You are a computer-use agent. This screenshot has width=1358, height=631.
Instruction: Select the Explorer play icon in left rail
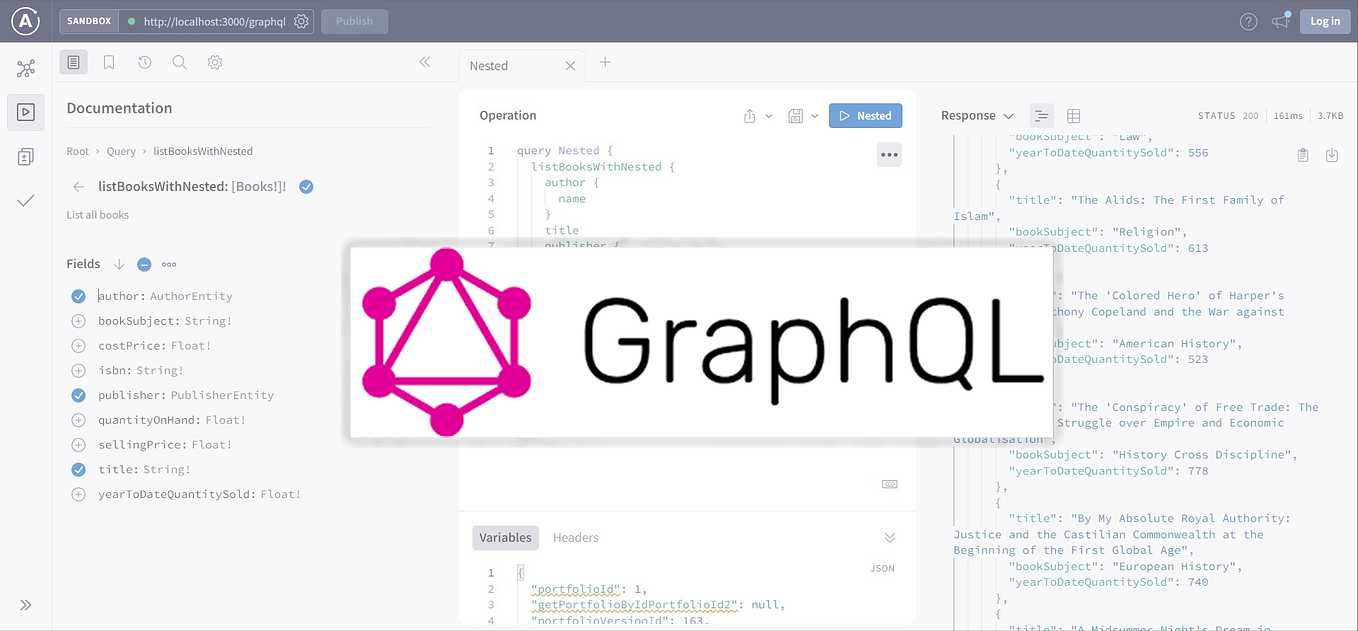(26, 112)
